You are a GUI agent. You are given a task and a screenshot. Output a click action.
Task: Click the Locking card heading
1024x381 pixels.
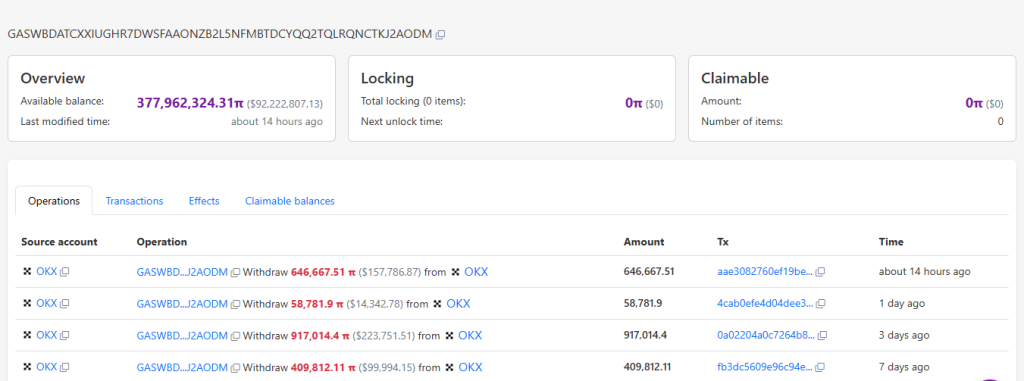point(387,78)
